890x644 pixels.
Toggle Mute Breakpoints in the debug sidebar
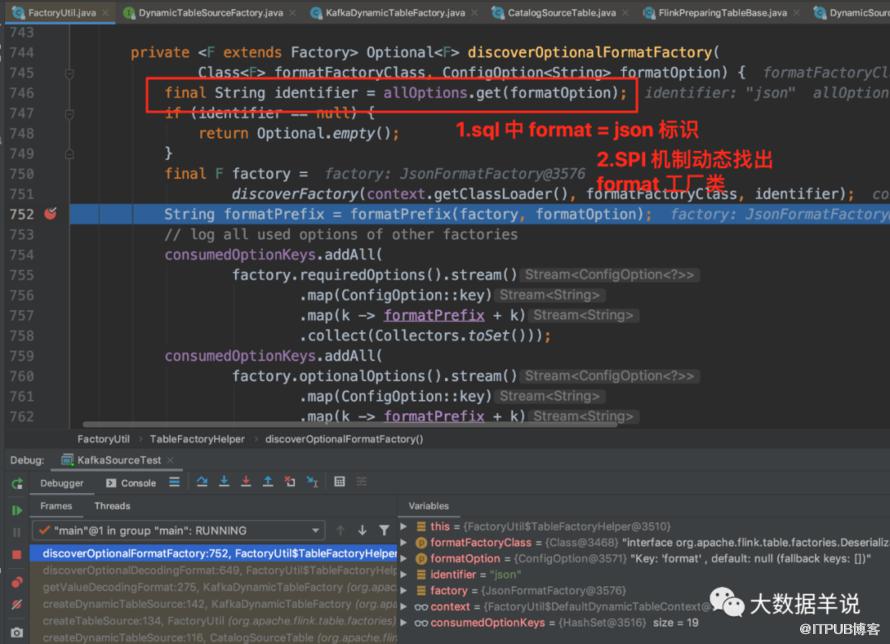point(17,605)
